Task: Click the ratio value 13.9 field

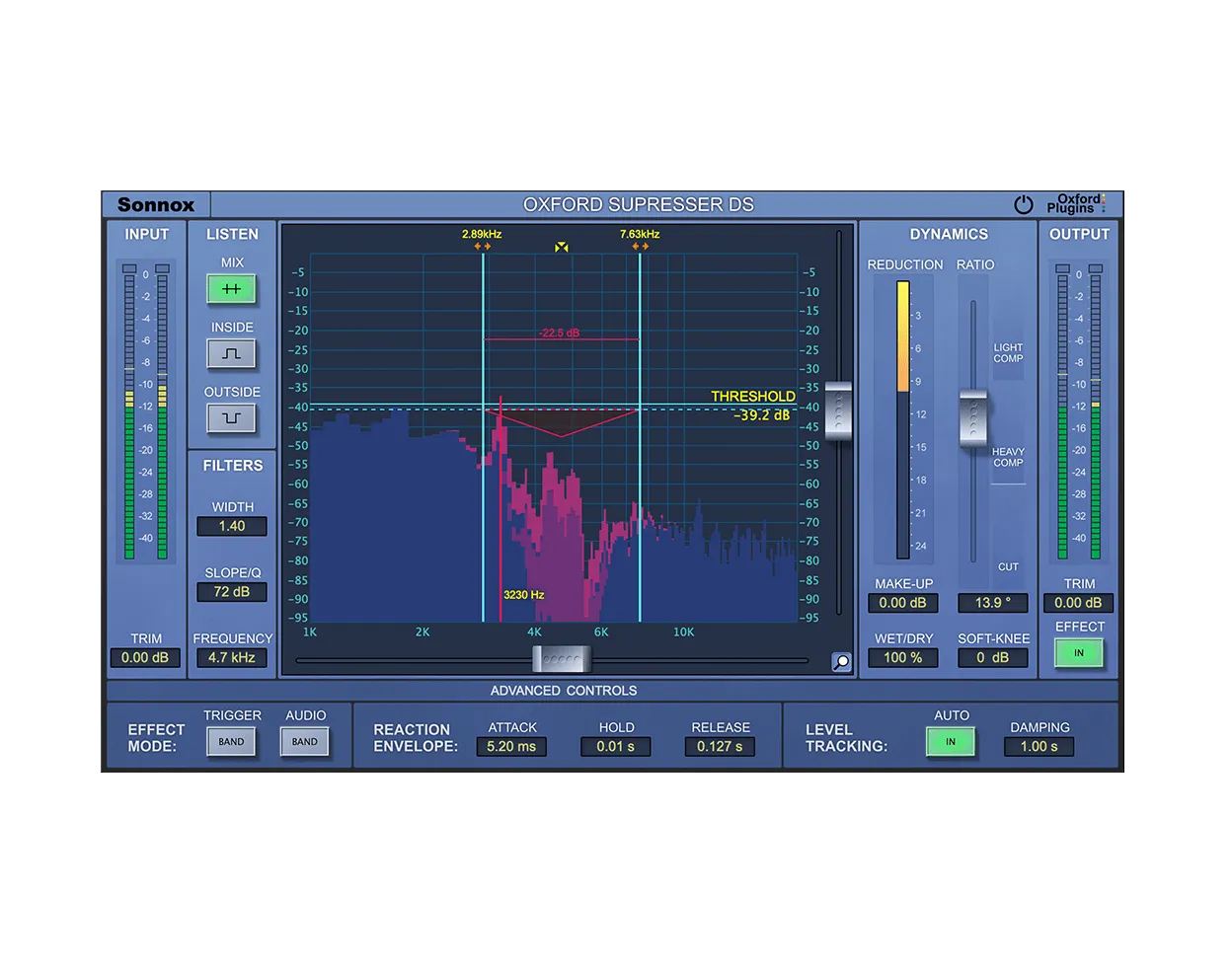Action: 993,603
